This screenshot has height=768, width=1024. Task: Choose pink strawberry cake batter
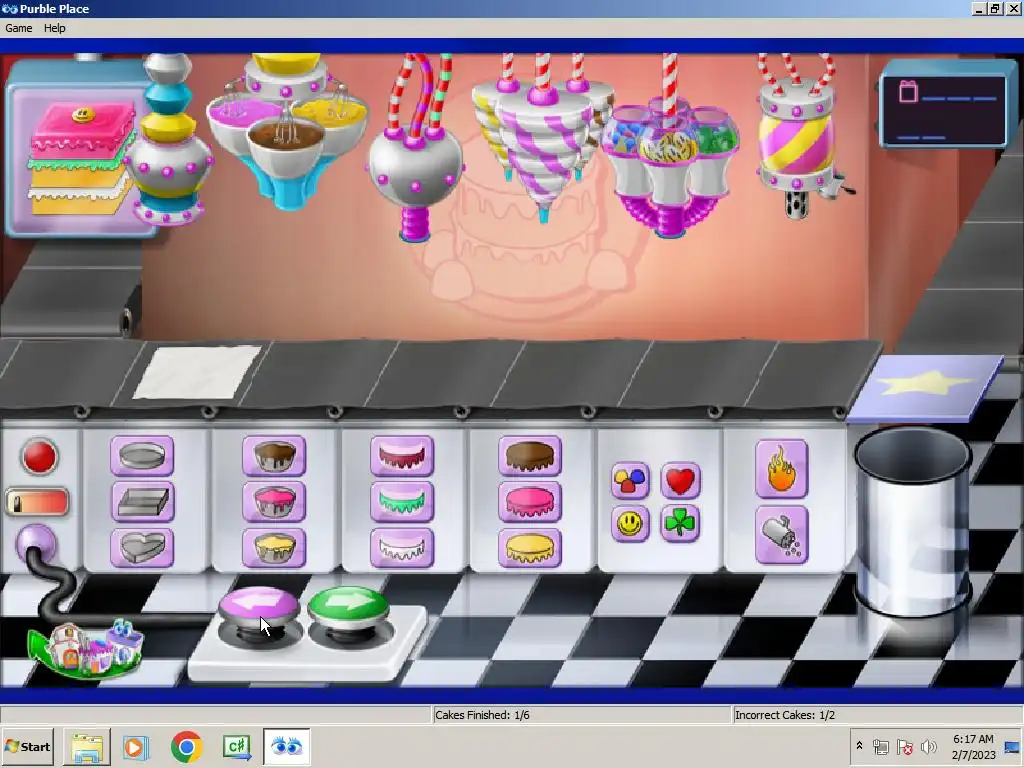(x=274, y=502)
